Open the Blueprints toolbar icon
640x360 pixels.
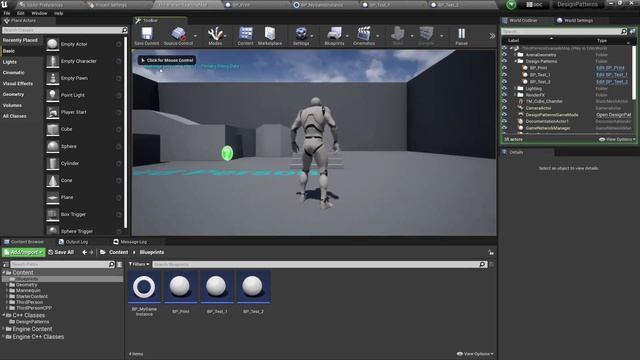334,33
